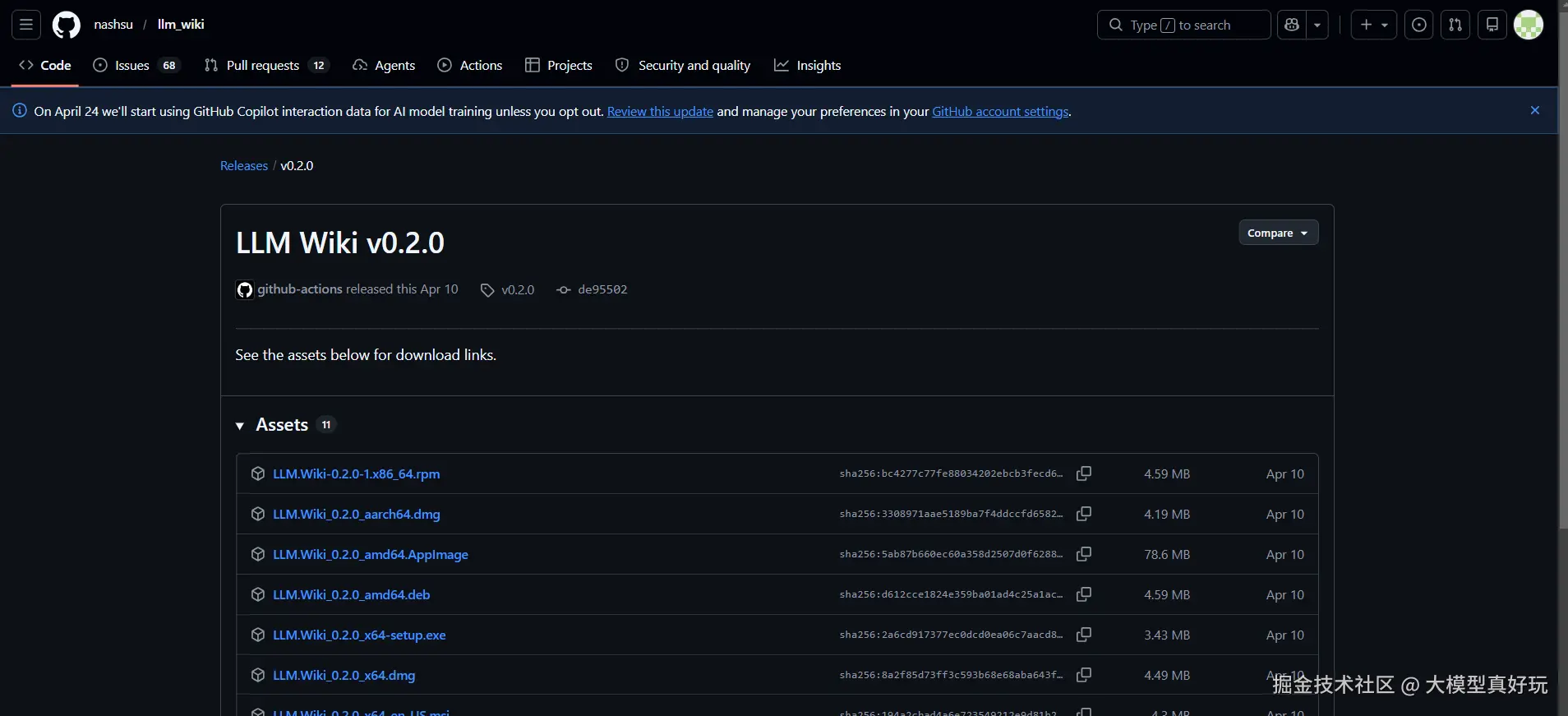Open the Issues inbox icon in header
1568x716 pixels.
1419,25
